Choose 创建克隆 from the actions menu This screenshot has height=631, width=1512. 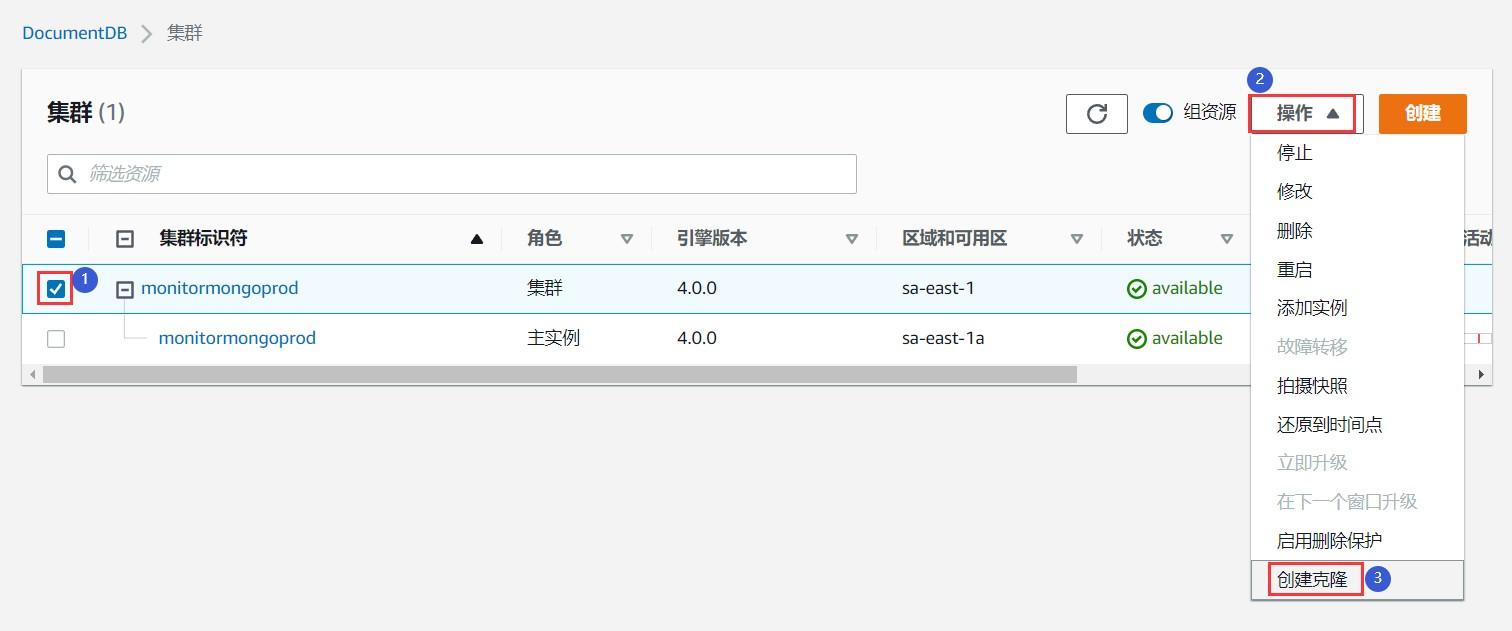click(1311, 578)
